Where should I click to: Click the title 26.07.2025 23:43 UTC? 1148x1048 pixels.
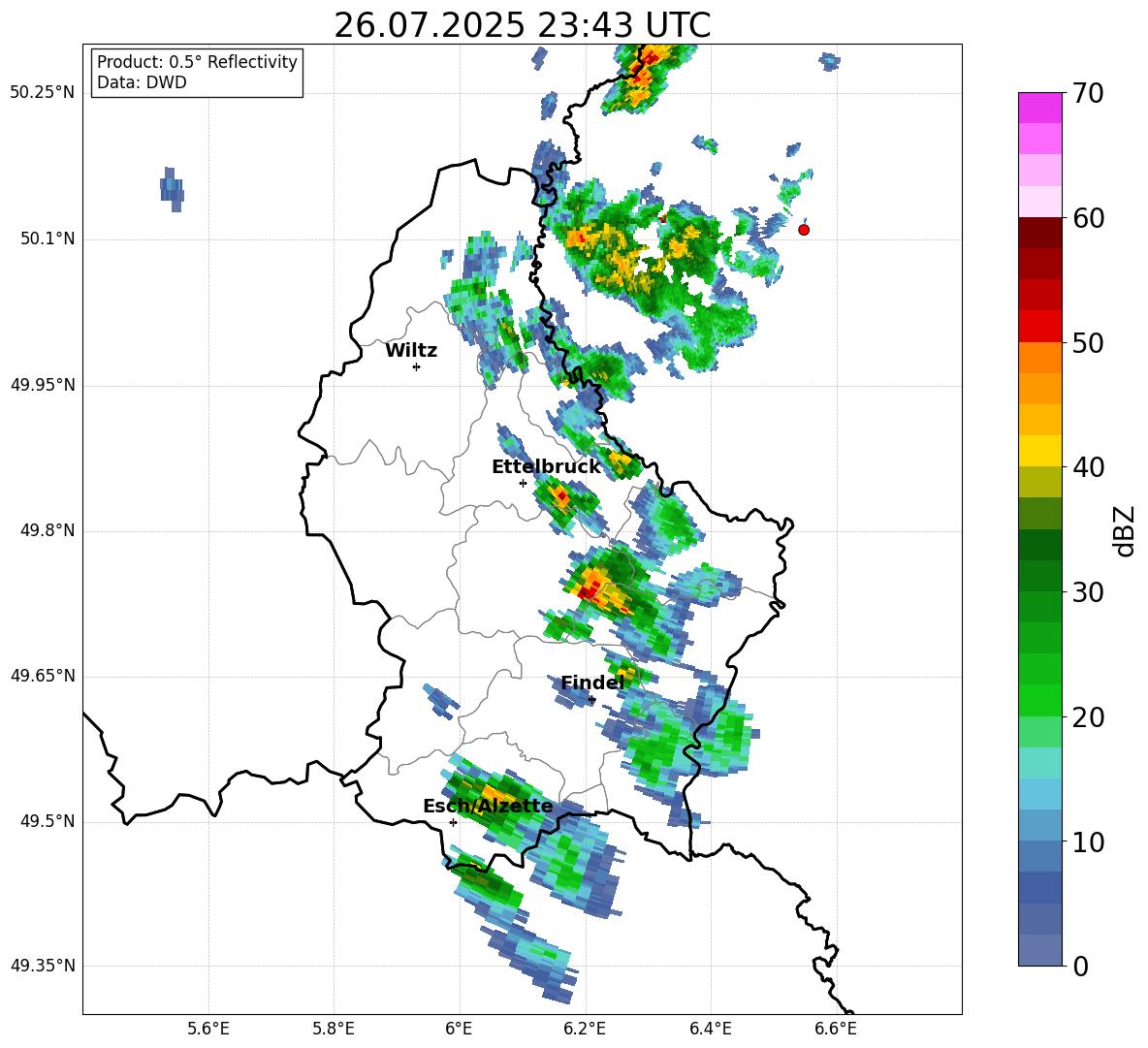(522, 25)
